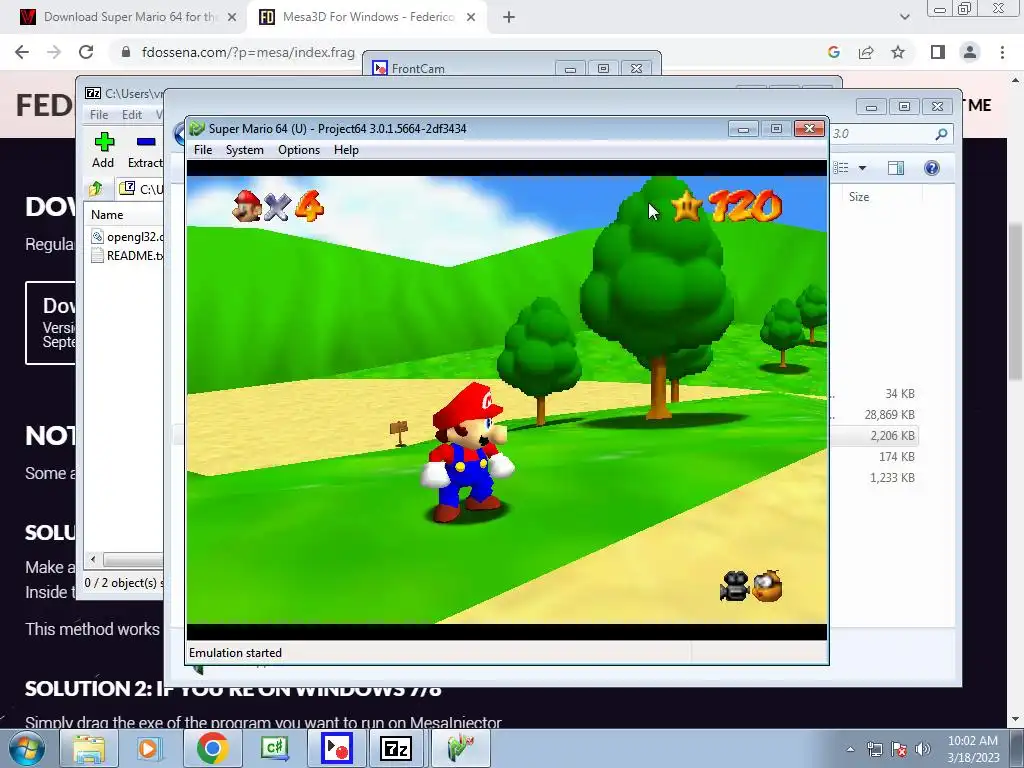The height and width of the screenshot is (768, 1024).
Task: Open the System menu in Project64
Action: point(244,150)
